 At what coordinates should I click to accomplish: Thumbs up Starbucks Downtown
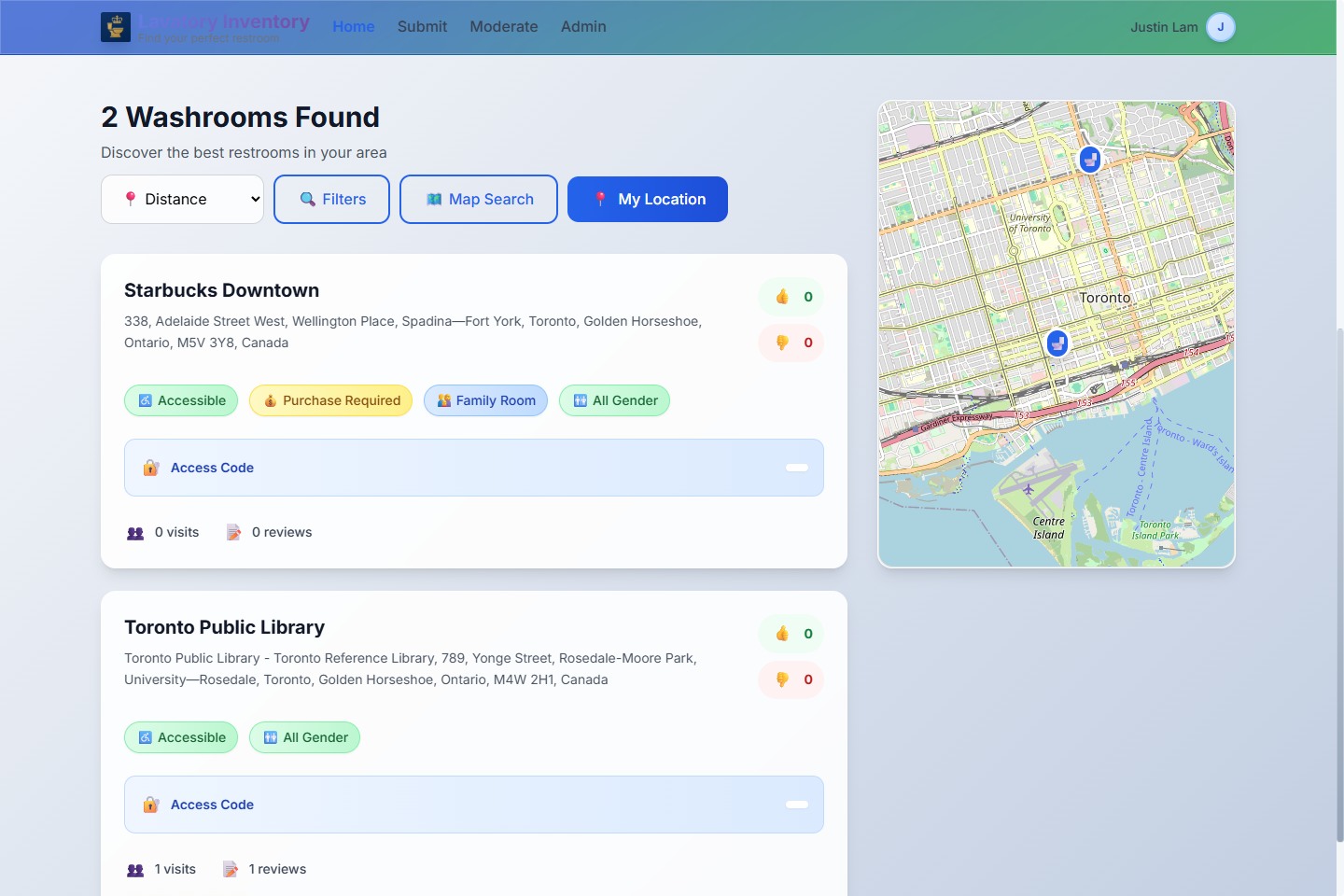791,297
